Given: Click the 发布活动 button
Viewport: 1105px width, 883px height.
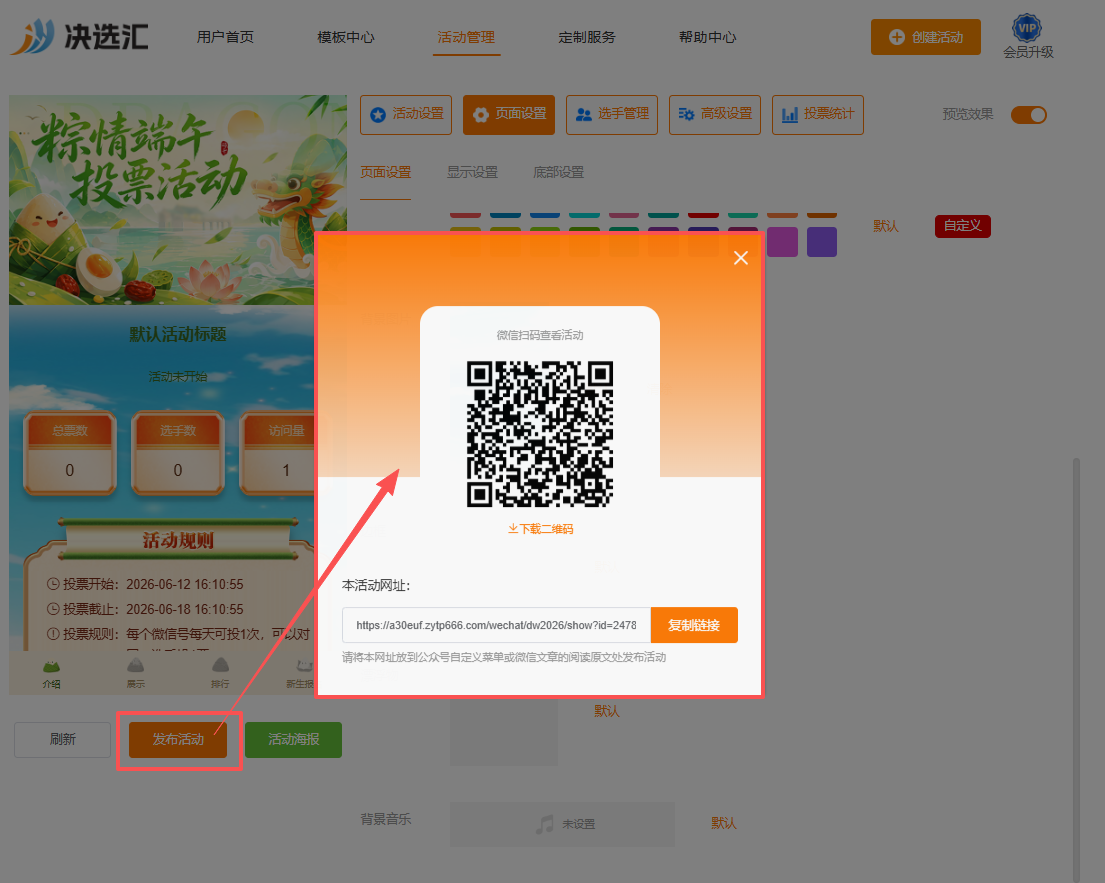Looking at the screenshot, I should (x=178, y=739).
